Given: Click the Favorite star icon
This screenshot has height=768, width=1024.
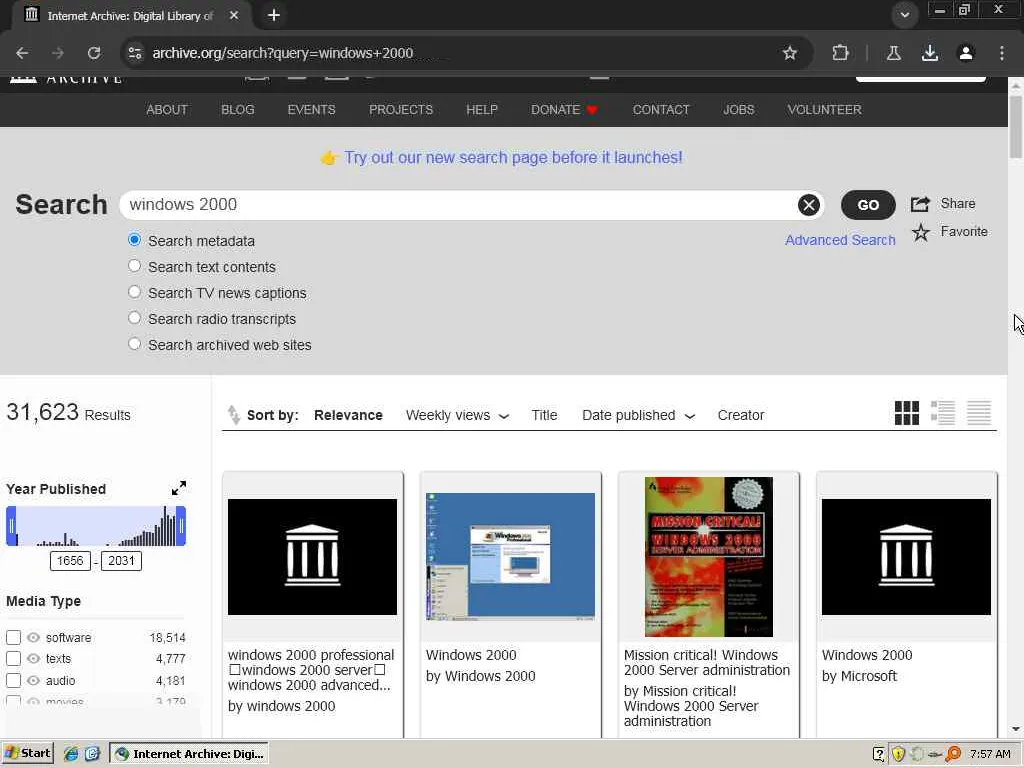Looking at the screenshot, I should pos(921,232).
